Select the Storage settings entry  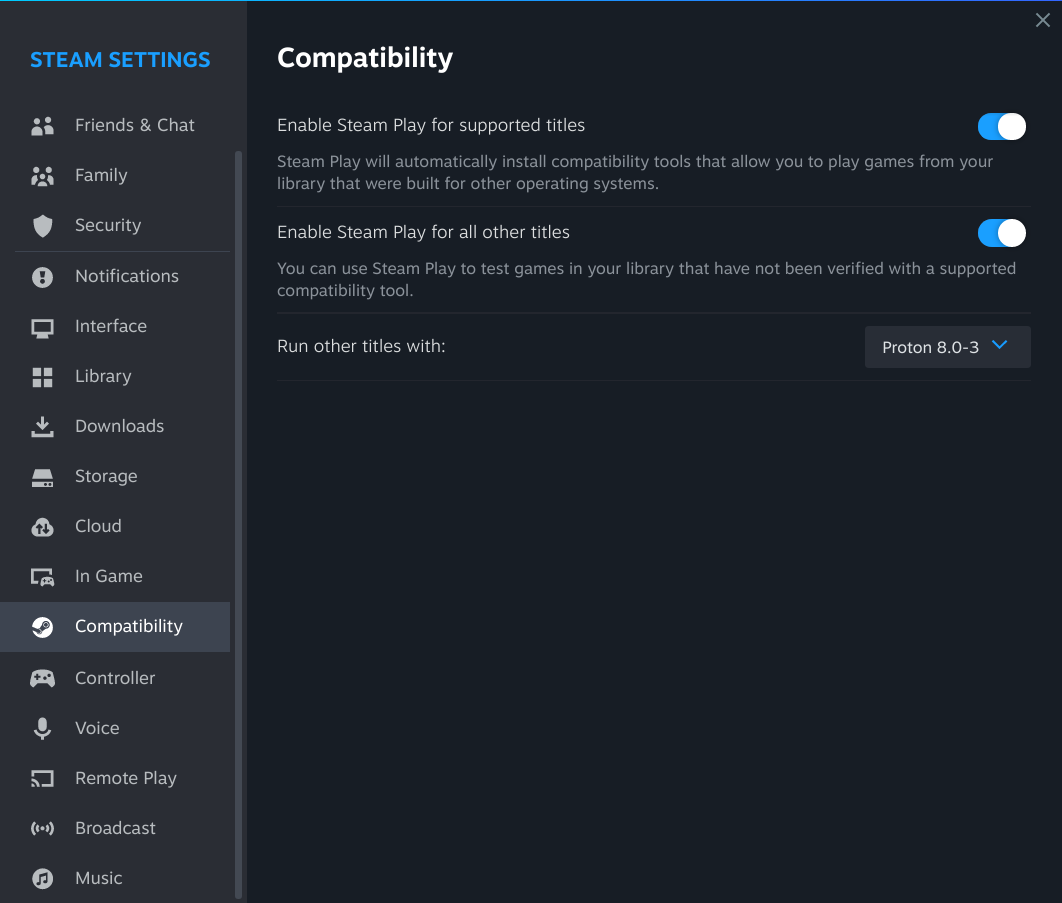click(x=106, y=476)
